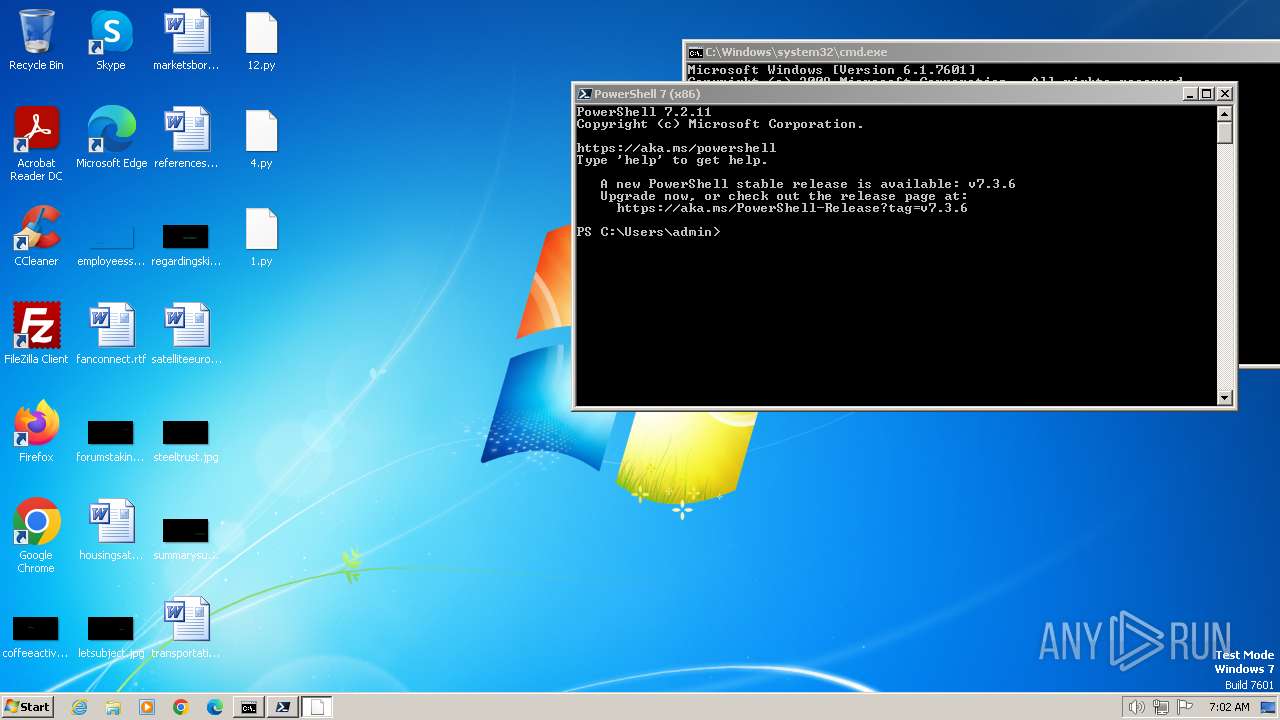Viewport: 1280px width, 720px height.
Task: Open Internet Explorer from the taskbar
Action: coord(80,707)
